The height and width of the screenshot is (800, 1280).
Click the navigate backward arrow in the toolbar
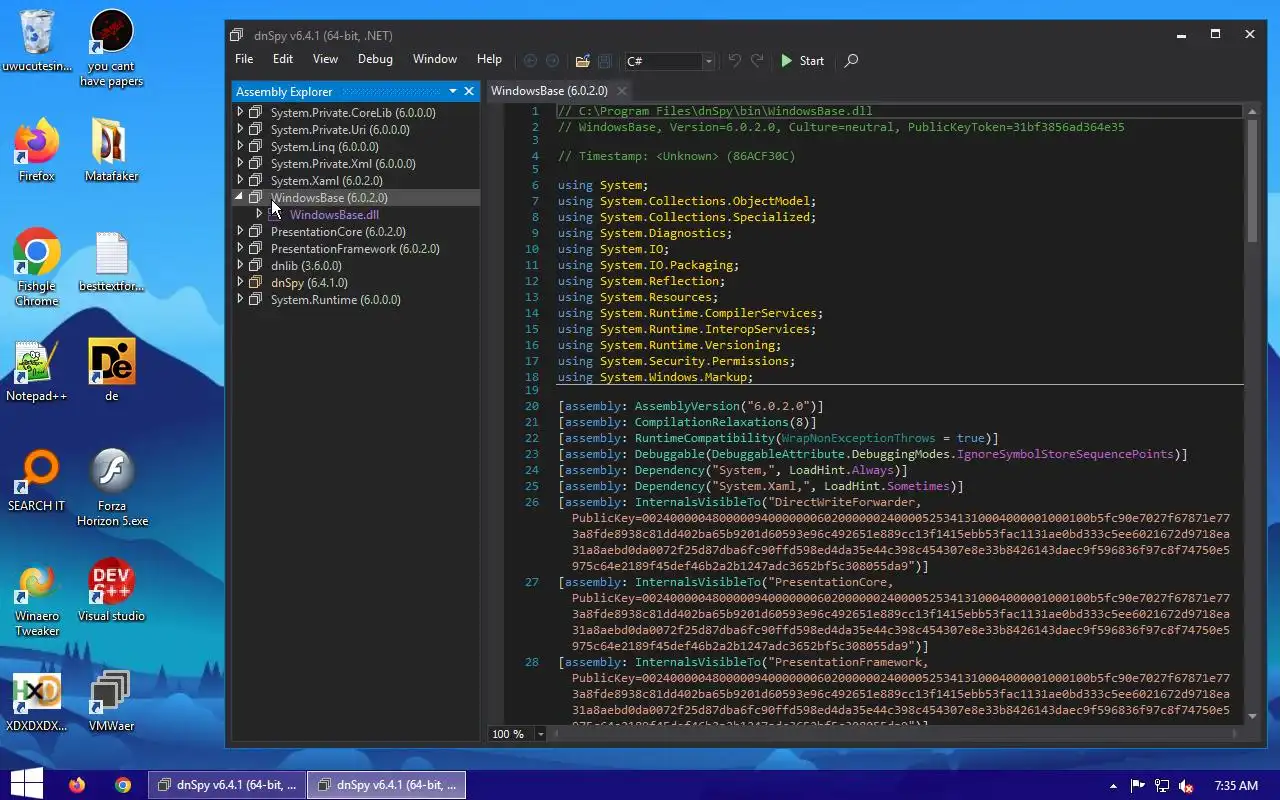(x=530, y=61)
